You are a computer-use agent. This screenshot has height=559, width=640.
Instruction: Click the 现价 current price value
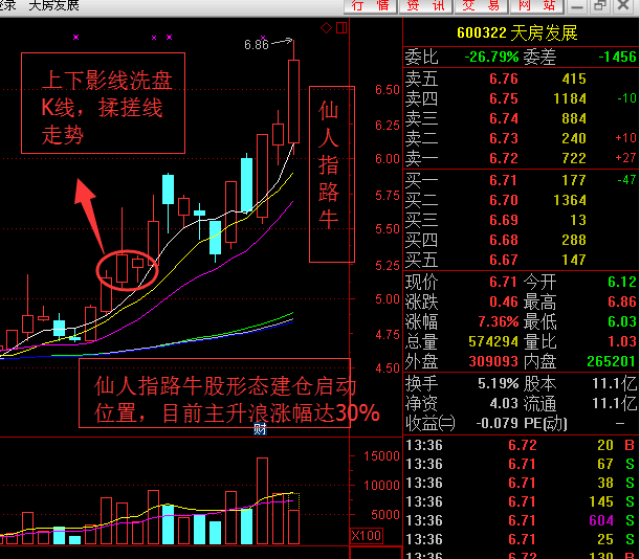[504, 282]
